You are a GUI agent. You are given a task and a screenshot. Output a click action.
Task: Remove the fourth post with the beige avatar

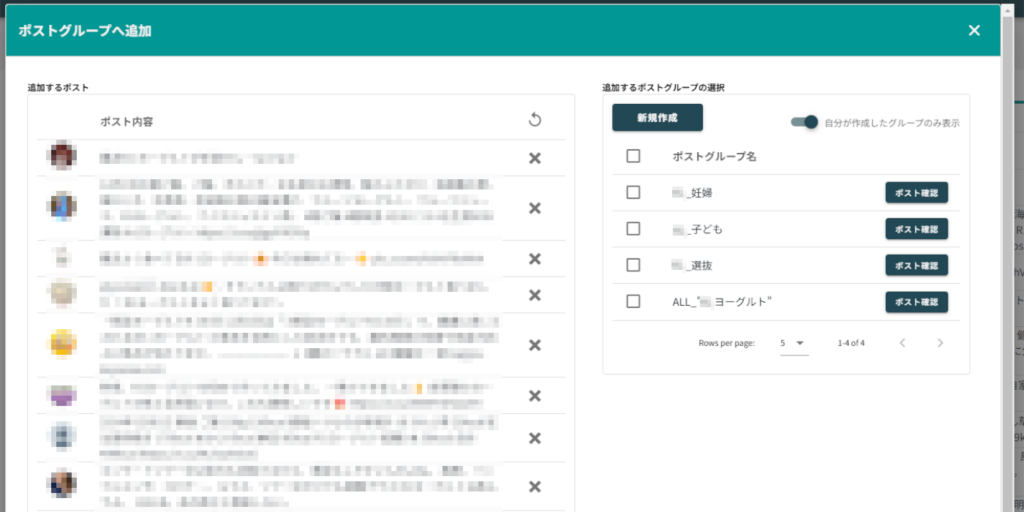535,295
